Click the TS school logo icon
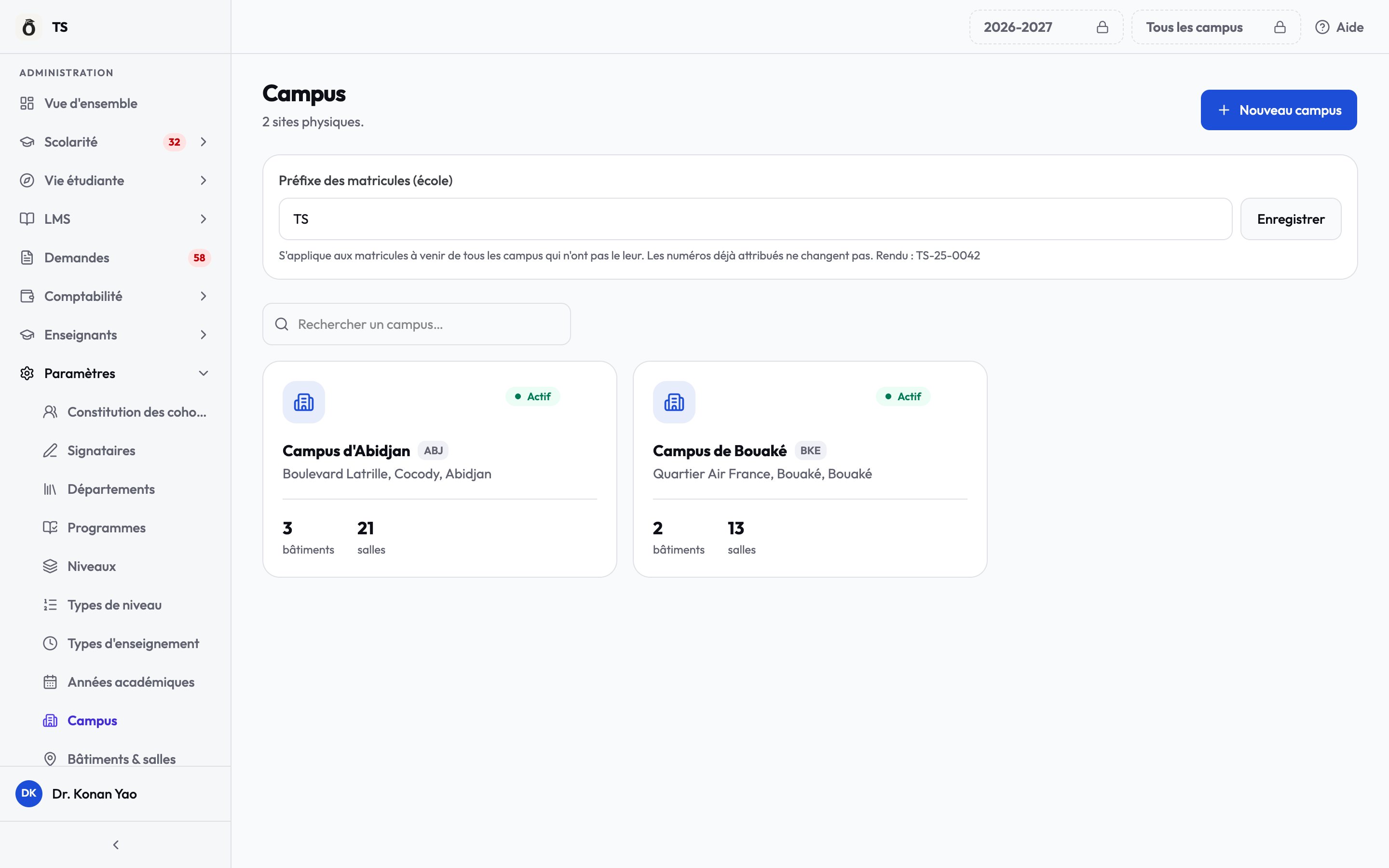 (x=29, y=27)
